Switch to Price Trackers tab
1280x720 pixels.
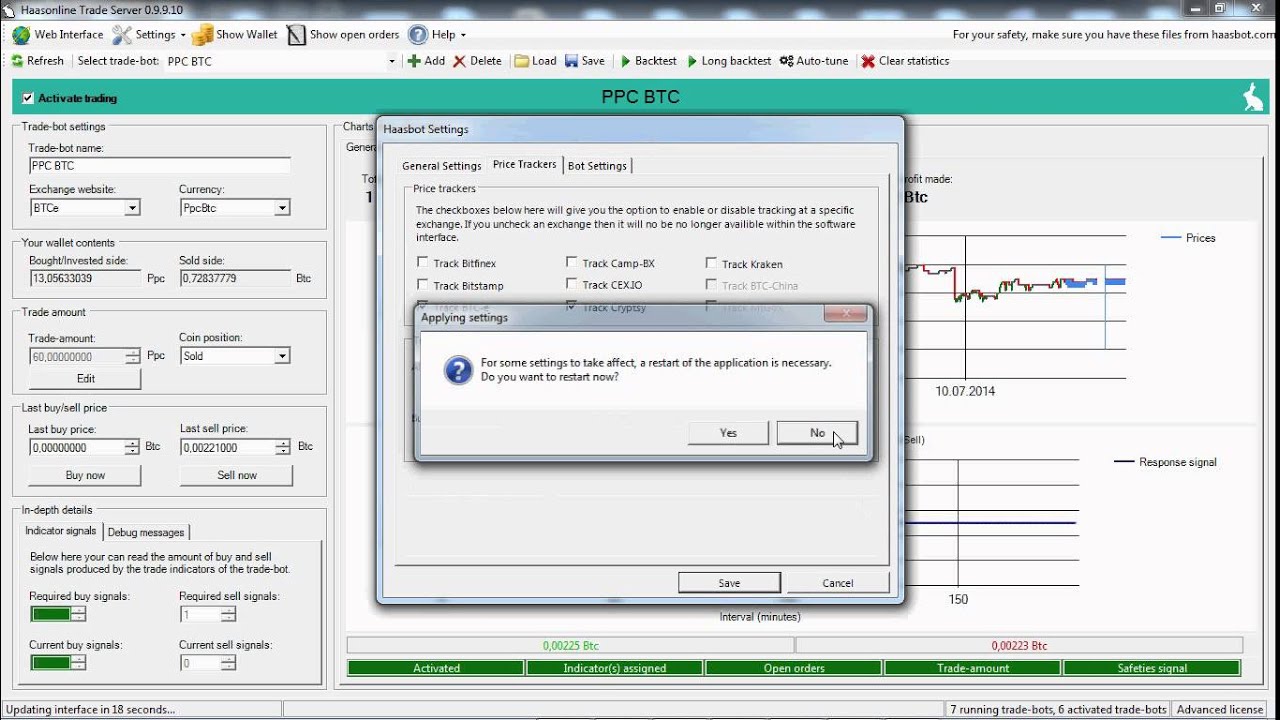[x=525, y=164]
